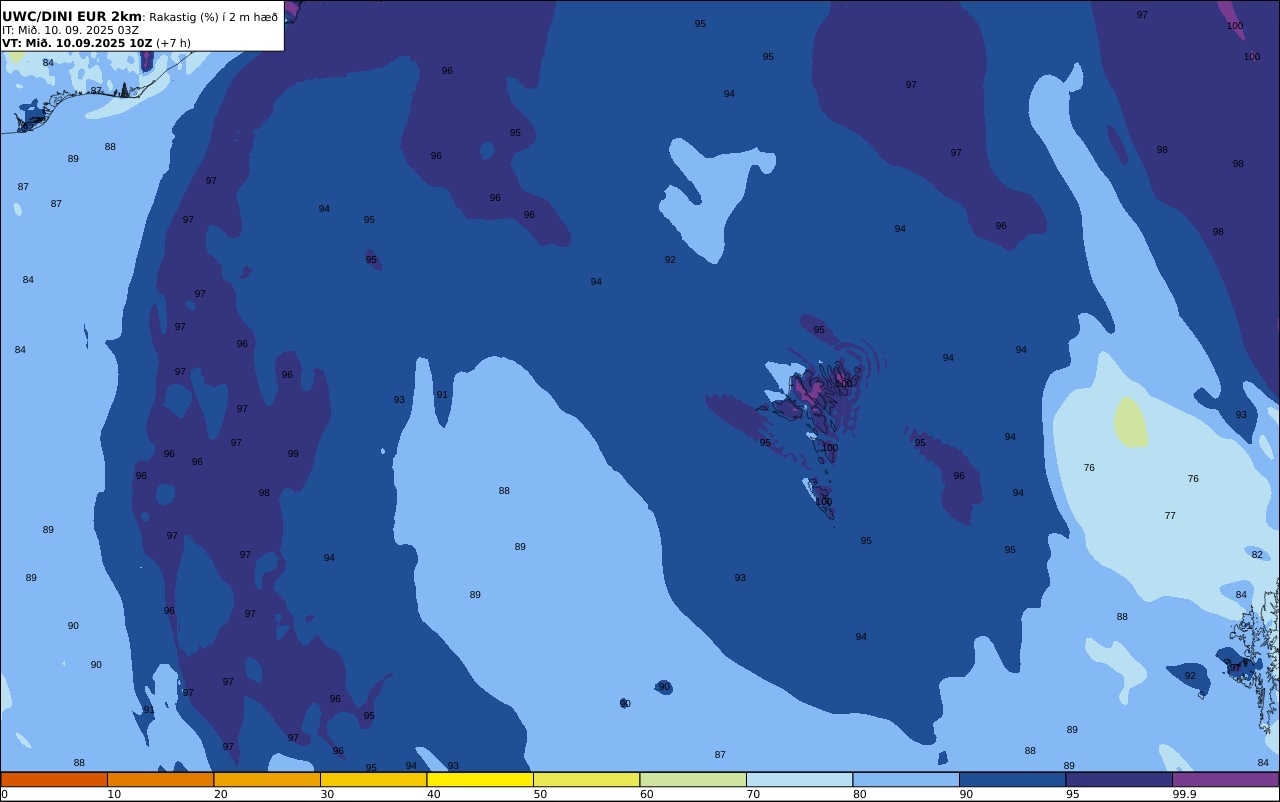Select the 90–95 dark blue legend swatch
Screen dimensions: 1280x802
1012,779
